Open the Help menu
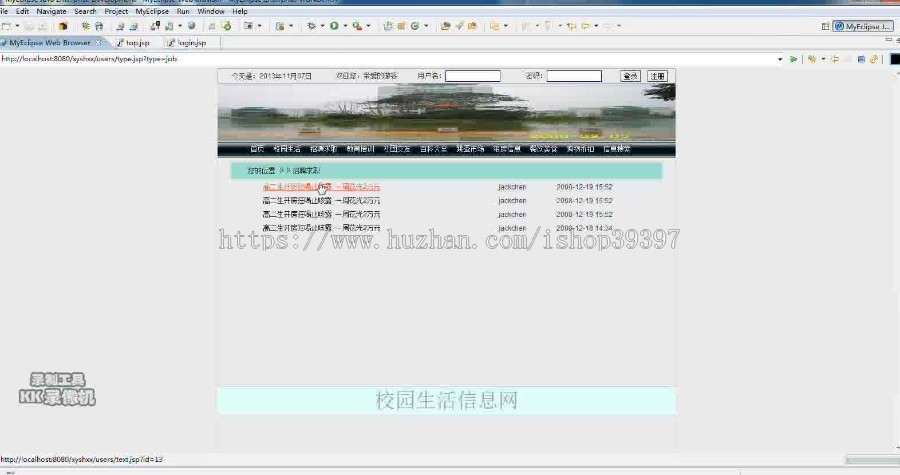The width and height of the screenshot is (900, 475). (x=240, y=11)
